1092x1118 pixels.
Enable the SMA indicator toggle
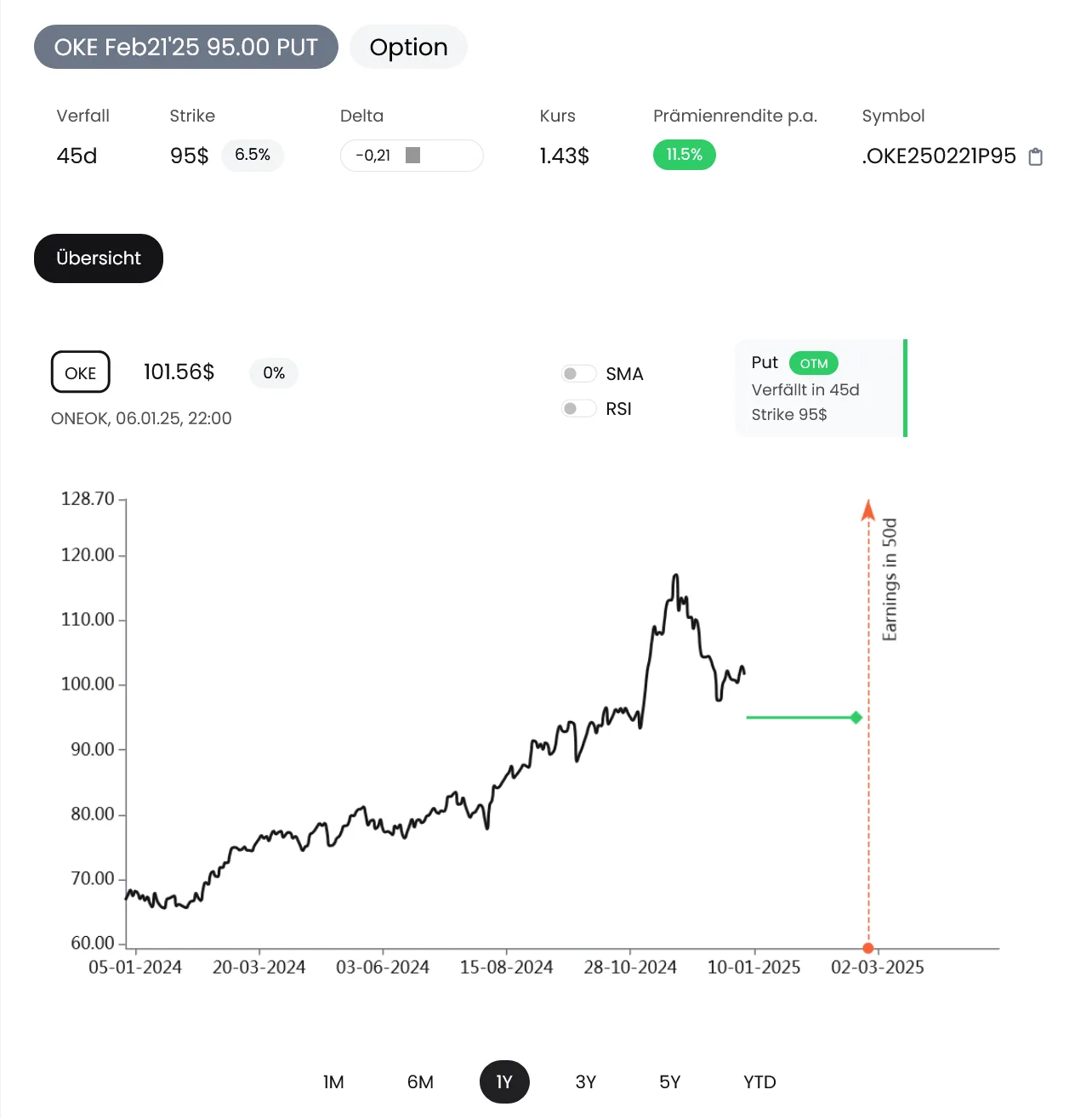578,374
